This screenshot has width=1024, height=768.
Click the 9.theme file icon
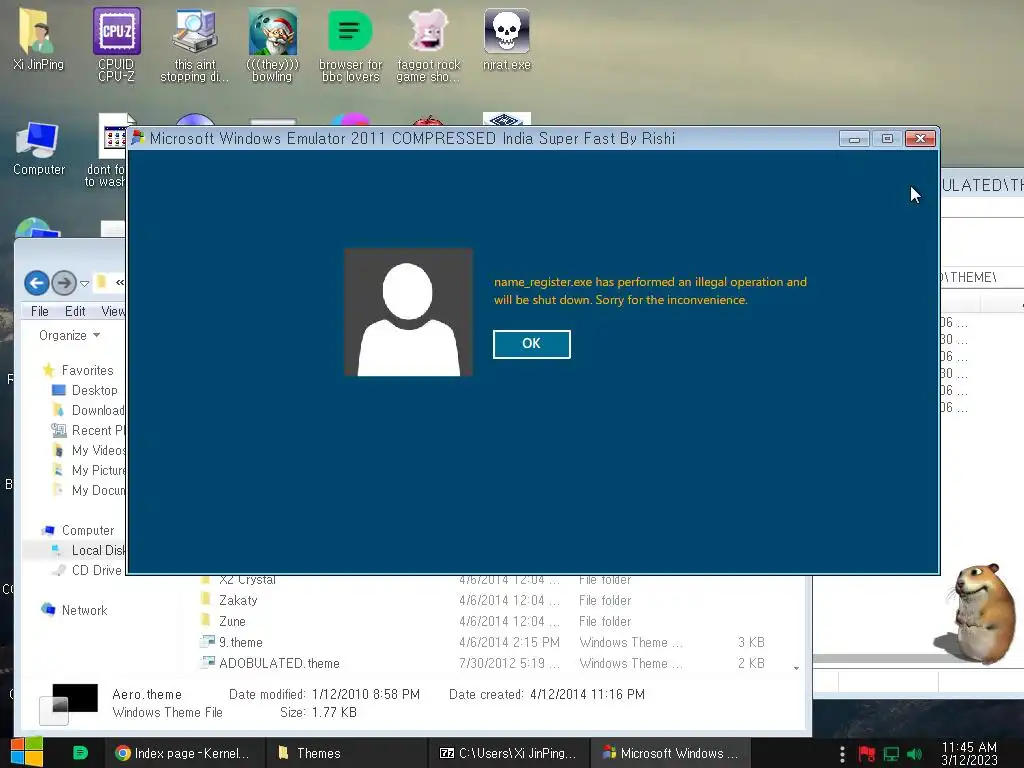pos(207,641)
